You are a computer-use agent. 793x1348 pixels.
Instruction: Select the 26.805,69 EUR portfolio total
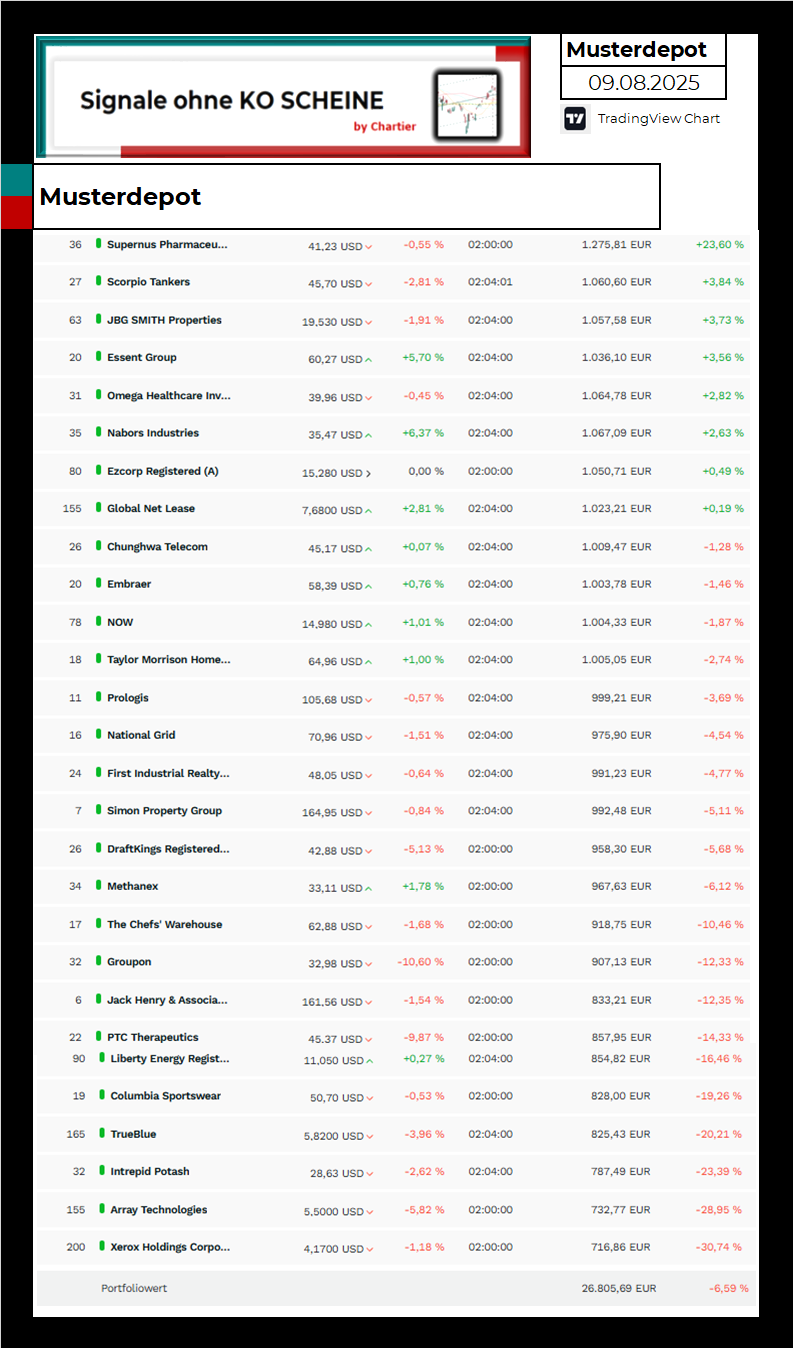click(619, 1288)
